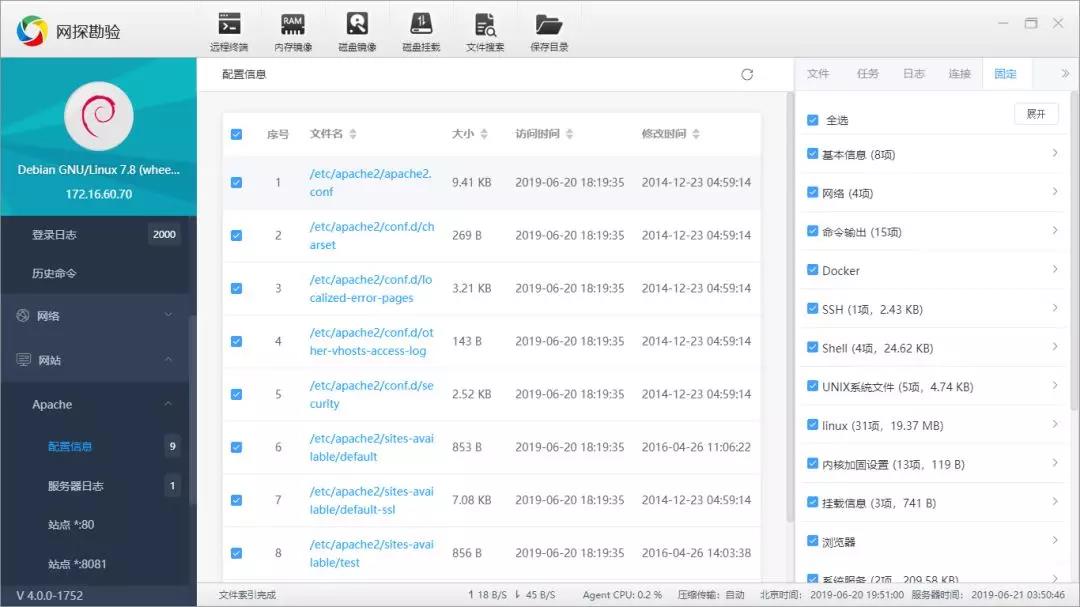
Task: Expand the linux category entry
Action: pos(1057,425)
